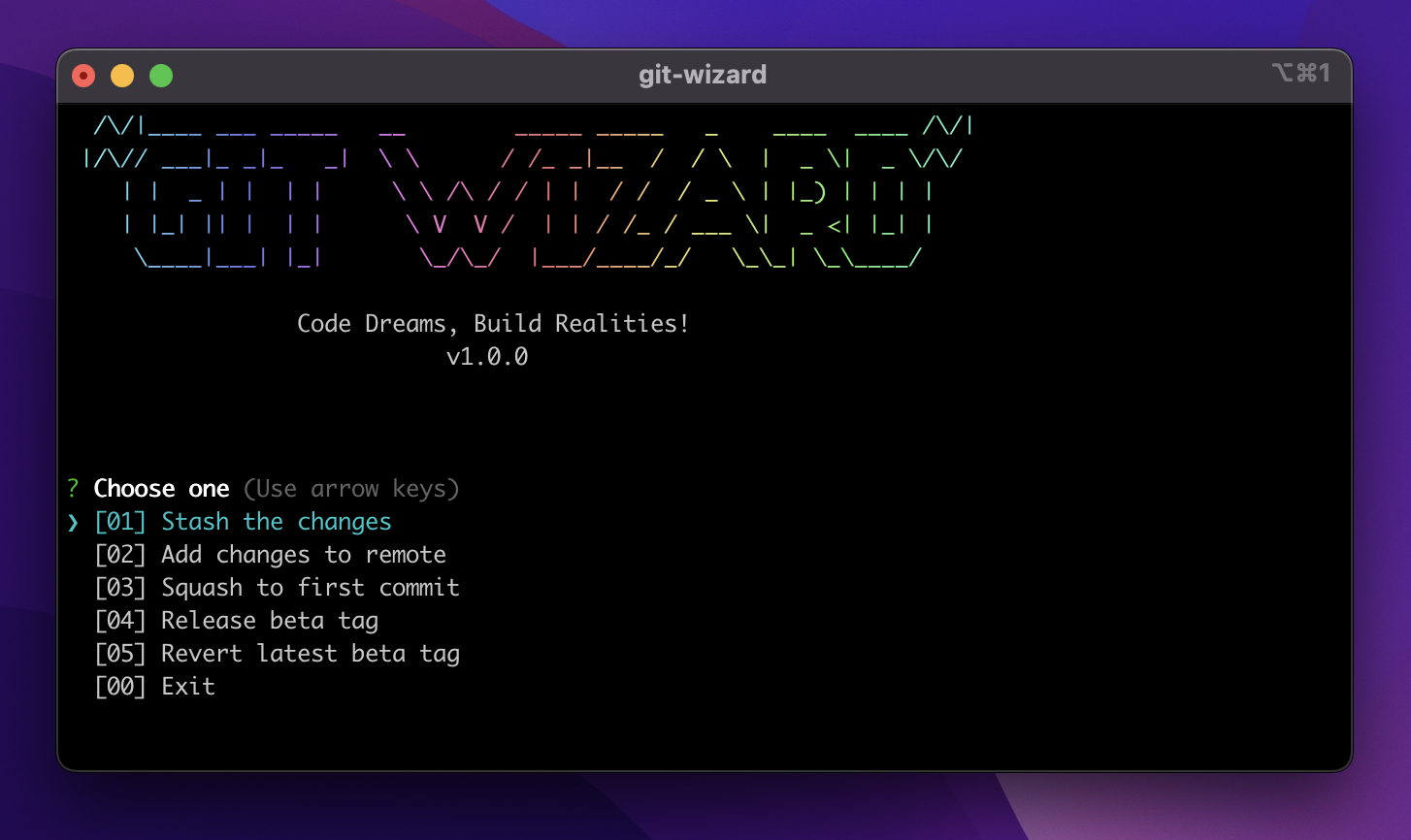Click the green question mark prompt
The height and width of the screenshot is (840, 1411).
pos(73,489)
